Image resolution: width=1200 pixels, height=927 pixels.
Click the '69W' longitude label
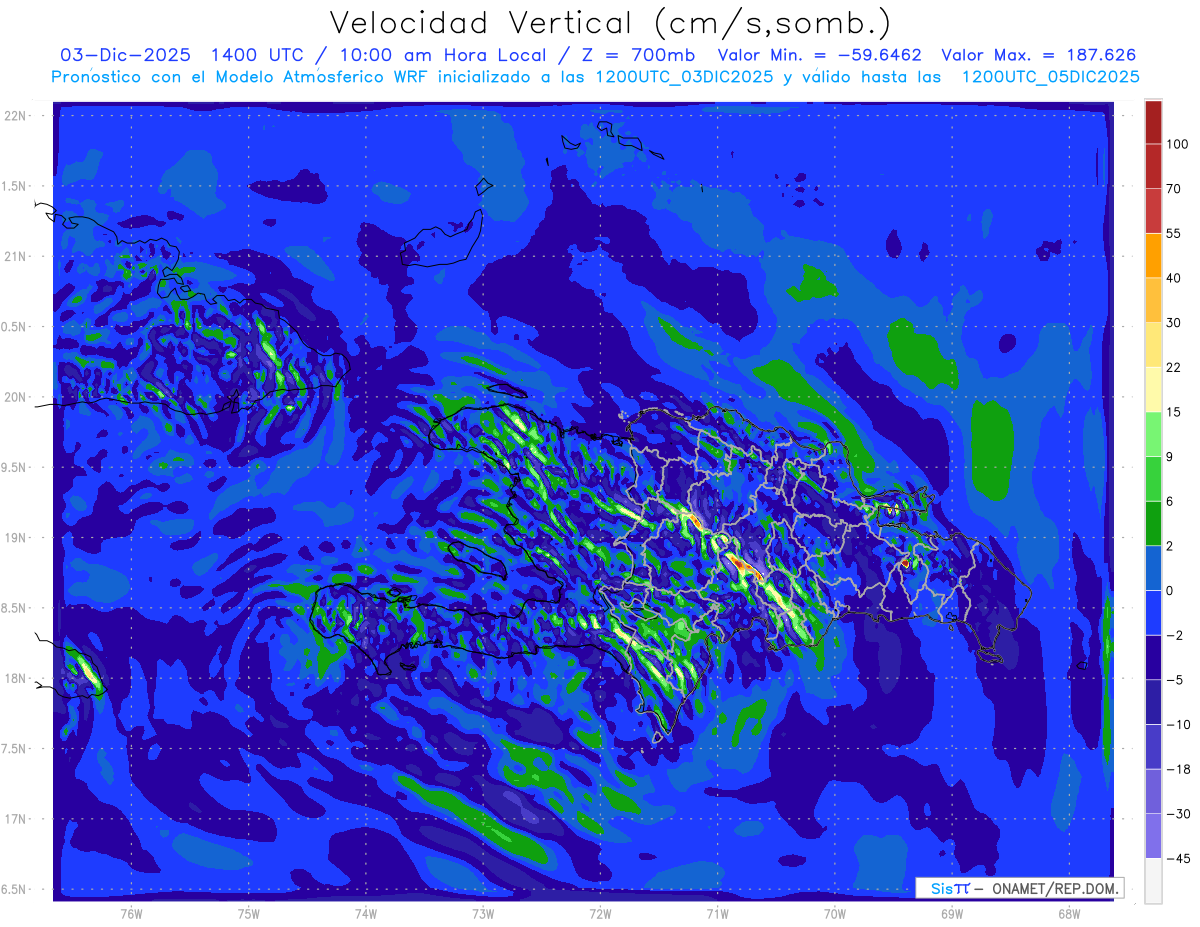(952, 914)
